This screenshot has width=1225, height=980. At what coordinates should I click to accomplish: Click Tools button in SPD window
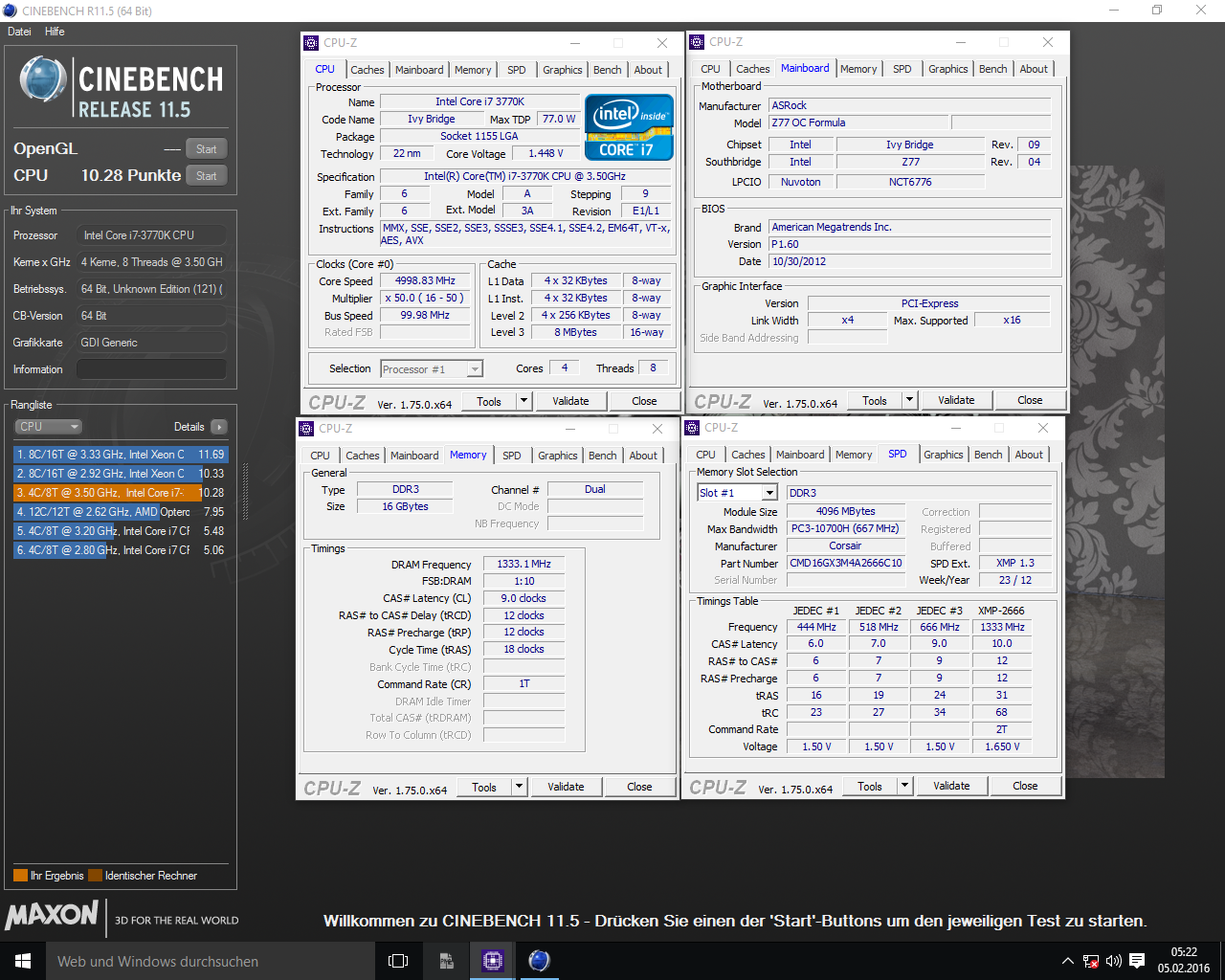tap(870, 786)
